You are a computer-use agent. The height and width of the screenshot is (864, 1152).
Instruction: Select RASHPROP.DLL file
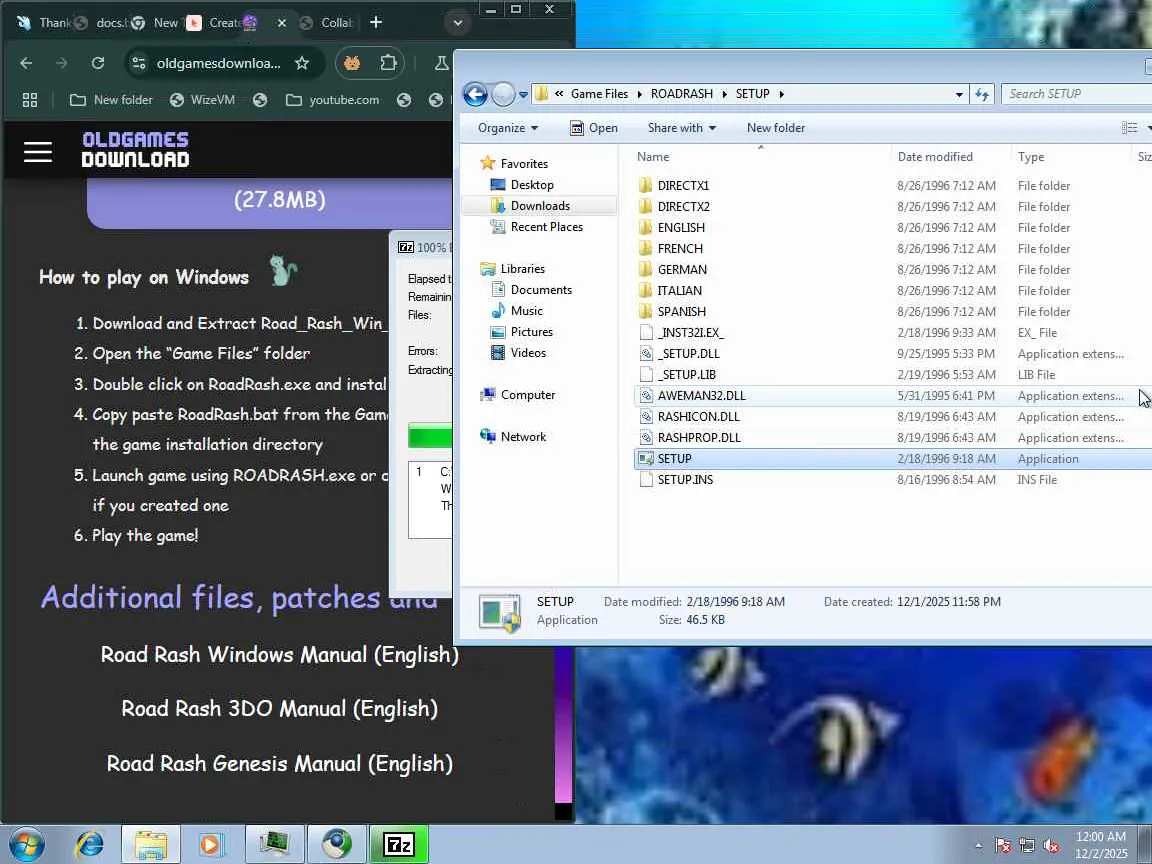(699, 438)
